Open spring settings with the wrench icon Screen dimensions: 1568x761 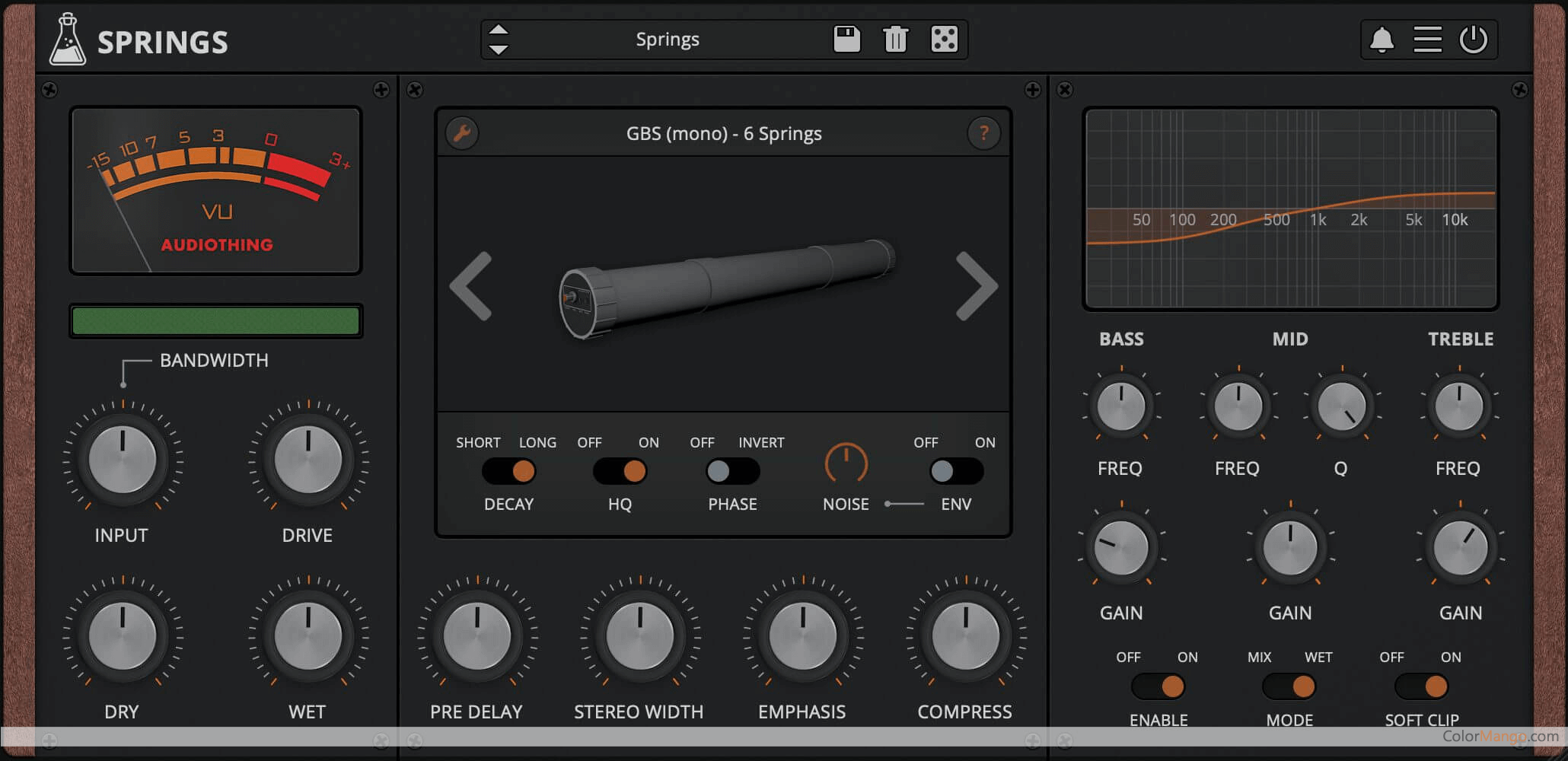point(462,132)
